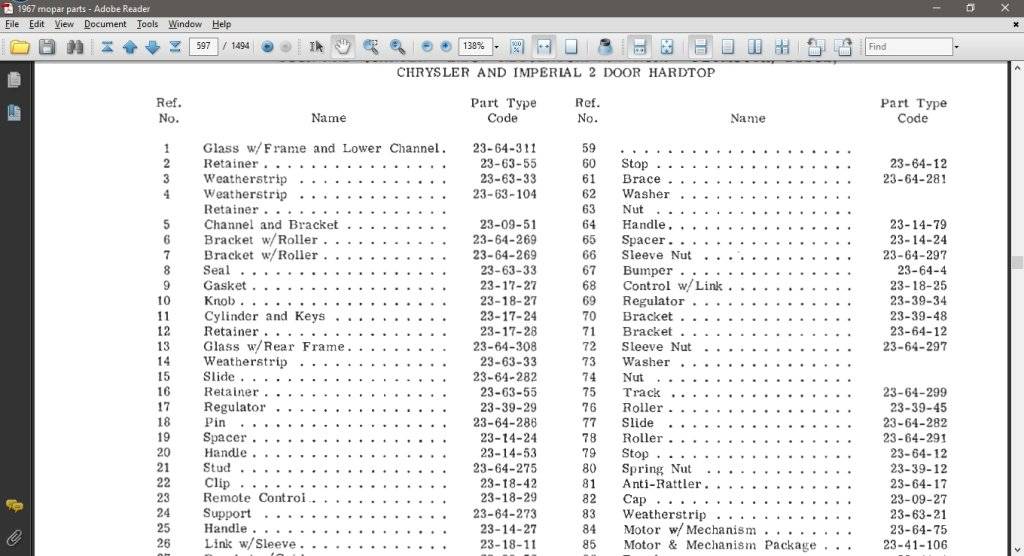The height and width of the screenshot is (556, 1024).
Task: Activate the marquee zoom tool
Action: tap(371, 47)
